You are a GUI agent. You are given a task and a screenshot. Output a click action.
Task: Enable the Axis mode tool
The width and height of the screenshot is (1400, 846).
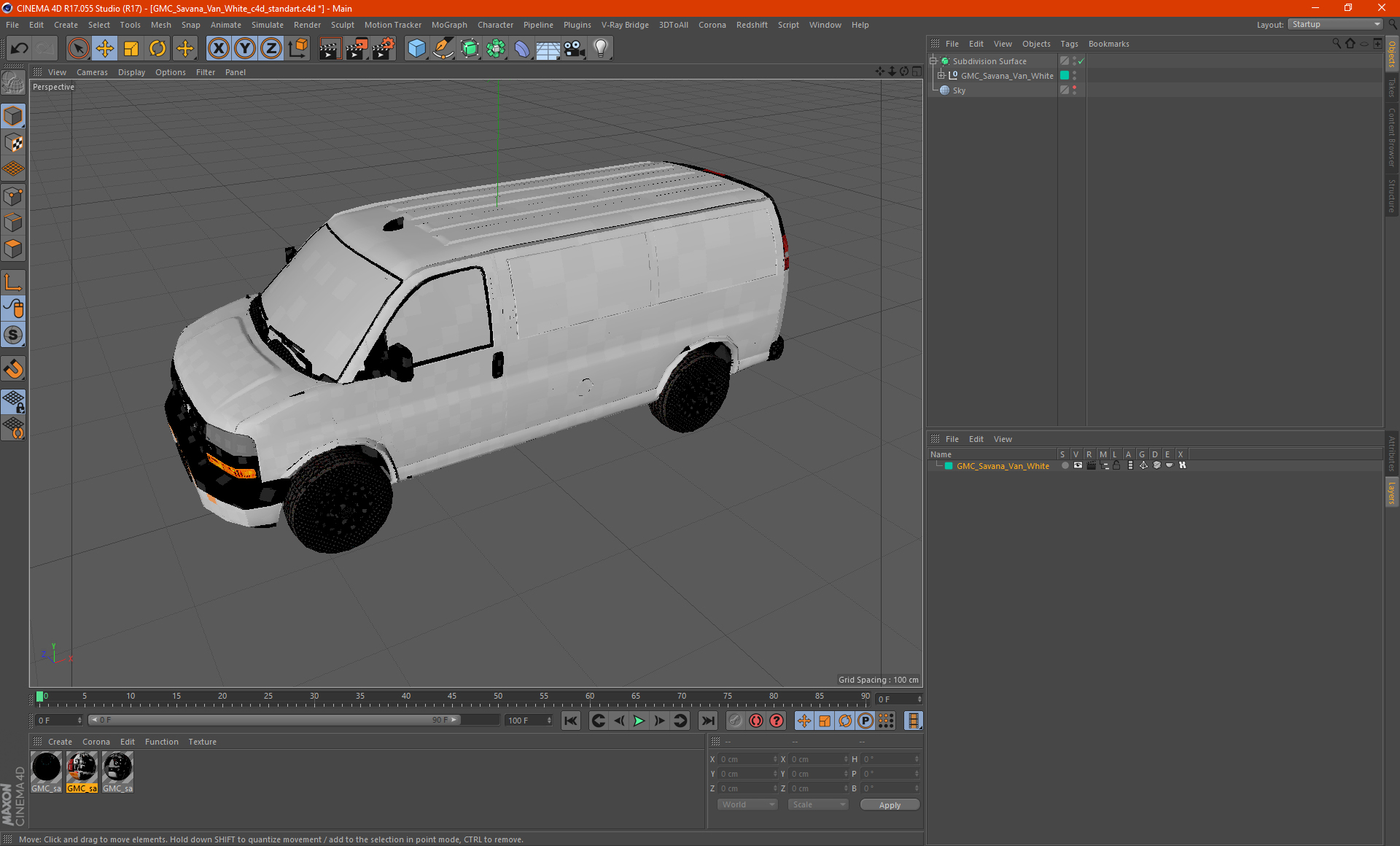(x=13, y=282)
